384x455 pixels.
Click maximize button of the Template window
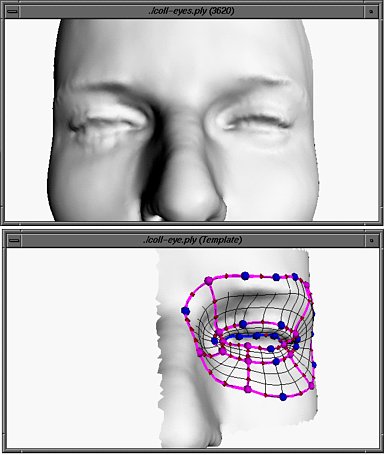[x=371, y=240]
